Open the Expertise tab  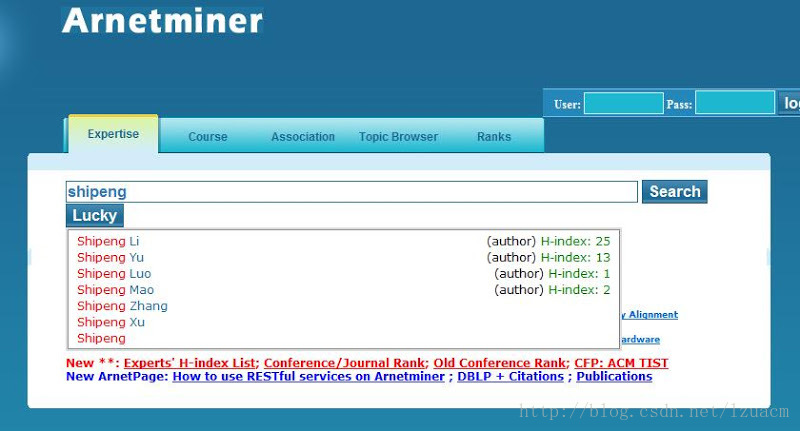pyautogui.click(x=113, y=134)
